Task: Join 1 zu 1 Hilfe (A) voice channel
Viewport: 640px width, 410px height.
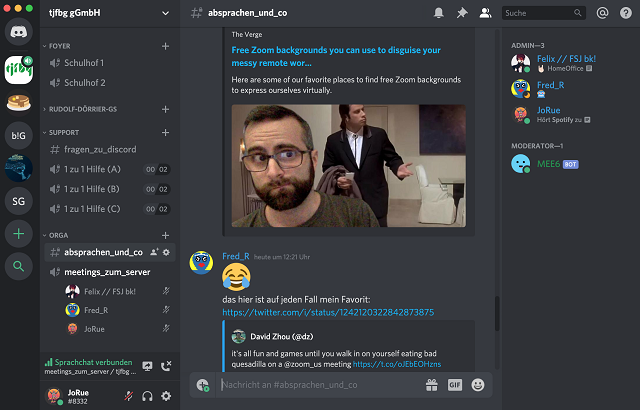Action: tap(110, 169)
